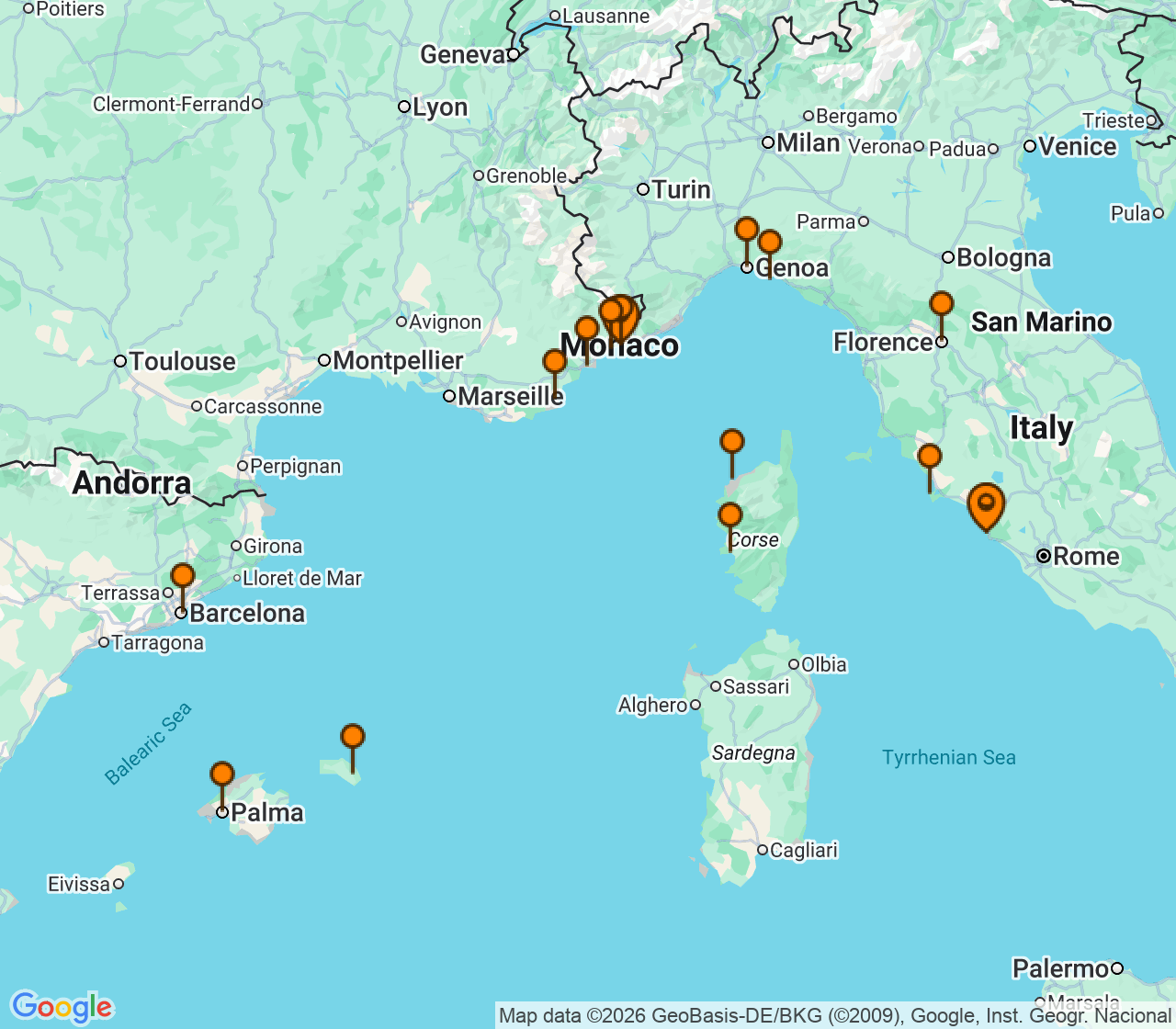Viewport: 1176px width, 1029px height.
Task: Select the Perpignan city label
Action: point(296,467)
